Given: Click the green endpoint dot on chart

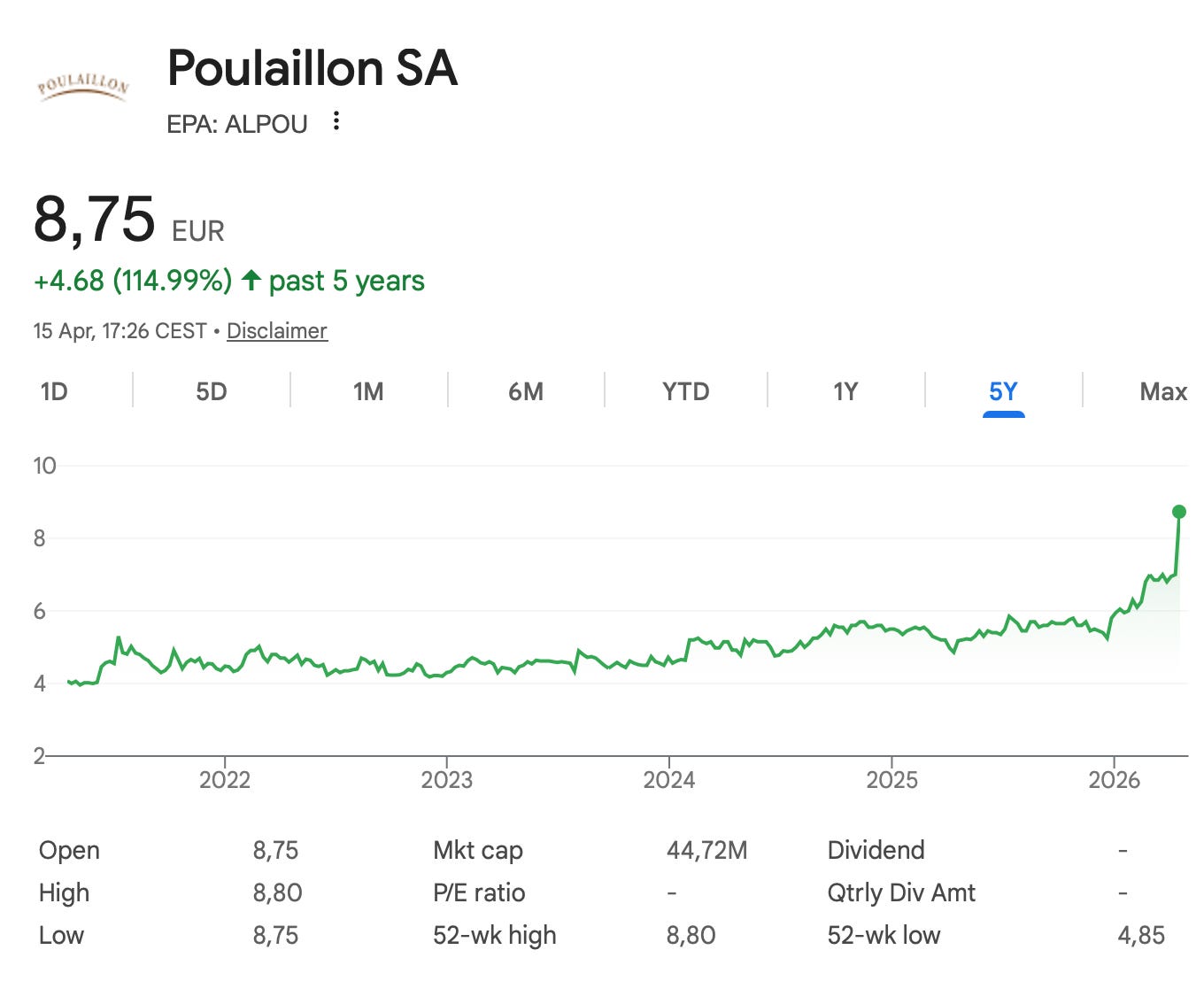Looking at the screenshot, I should click(1178, 512).
